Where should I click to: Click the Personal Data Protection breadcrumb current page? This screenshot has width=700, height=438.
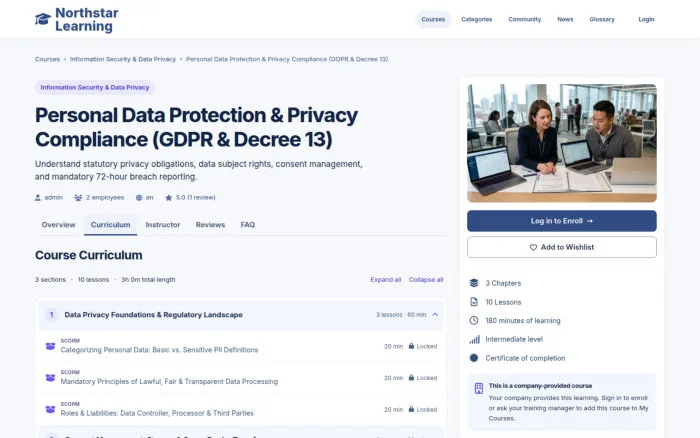click(287, 59)
